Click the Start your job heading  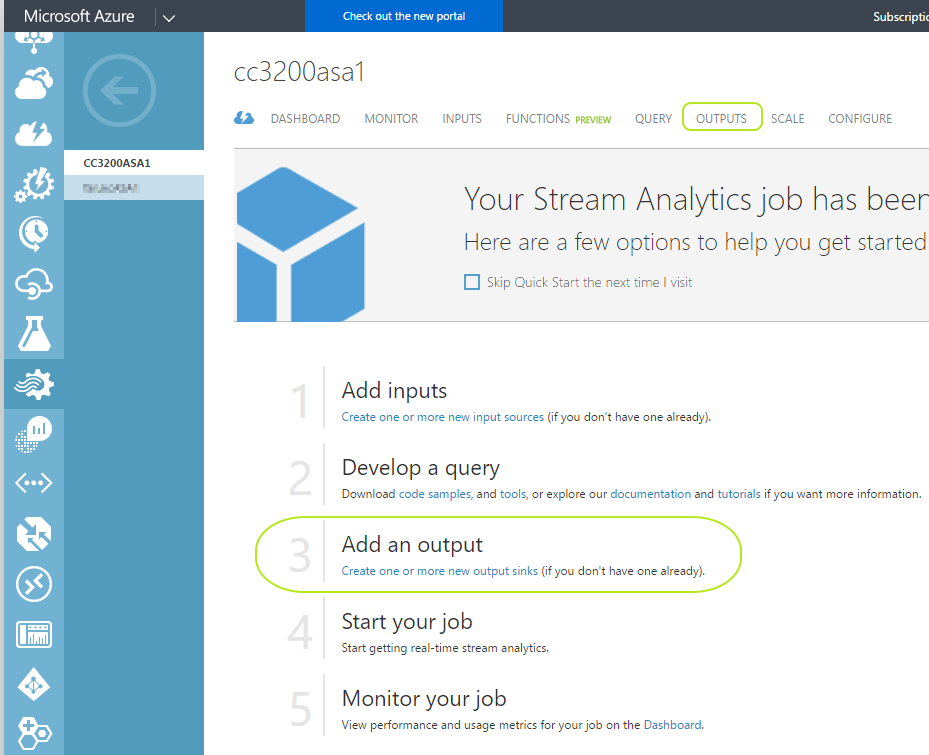click(407, 622)
